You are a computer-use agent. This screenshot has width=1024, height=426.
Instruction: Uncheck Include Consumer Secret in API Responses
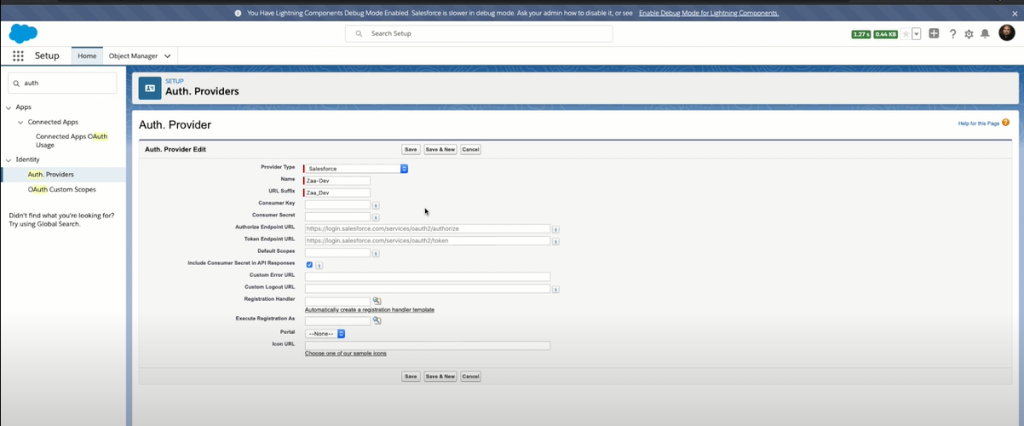point(309,264)
